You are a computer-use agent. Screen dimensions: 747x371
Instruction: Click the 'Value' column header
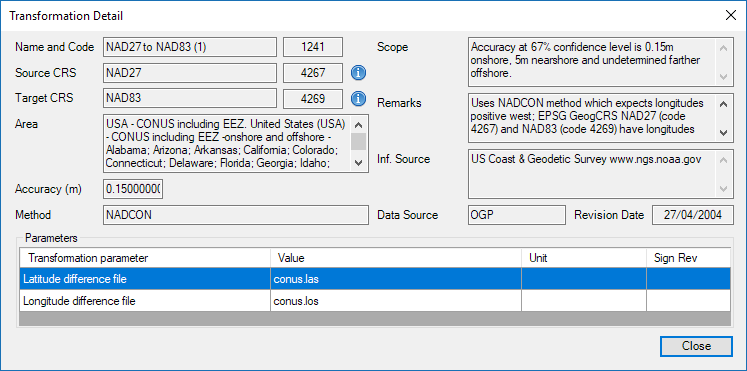pos(396,258)
